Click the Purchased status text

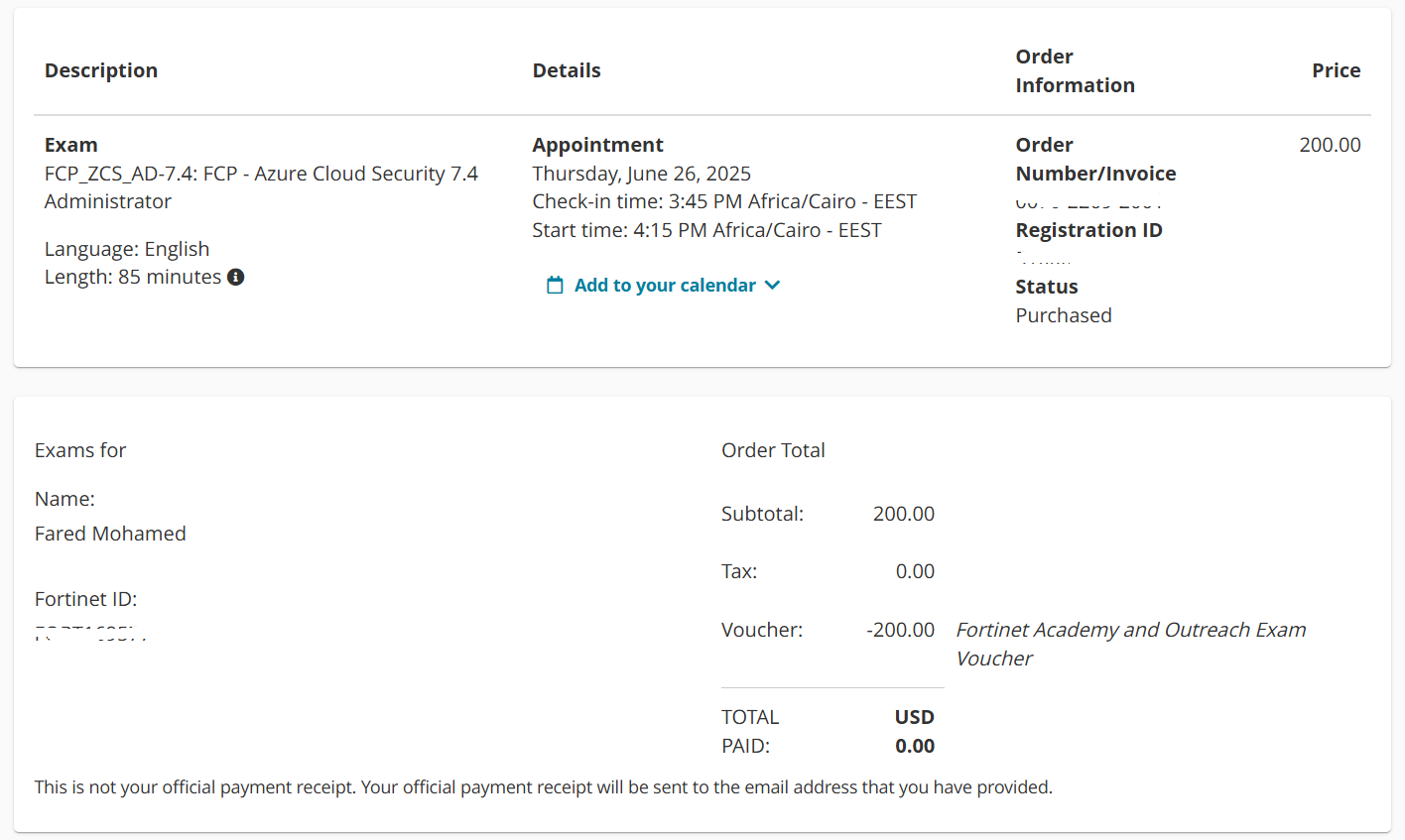[1064, 315]
